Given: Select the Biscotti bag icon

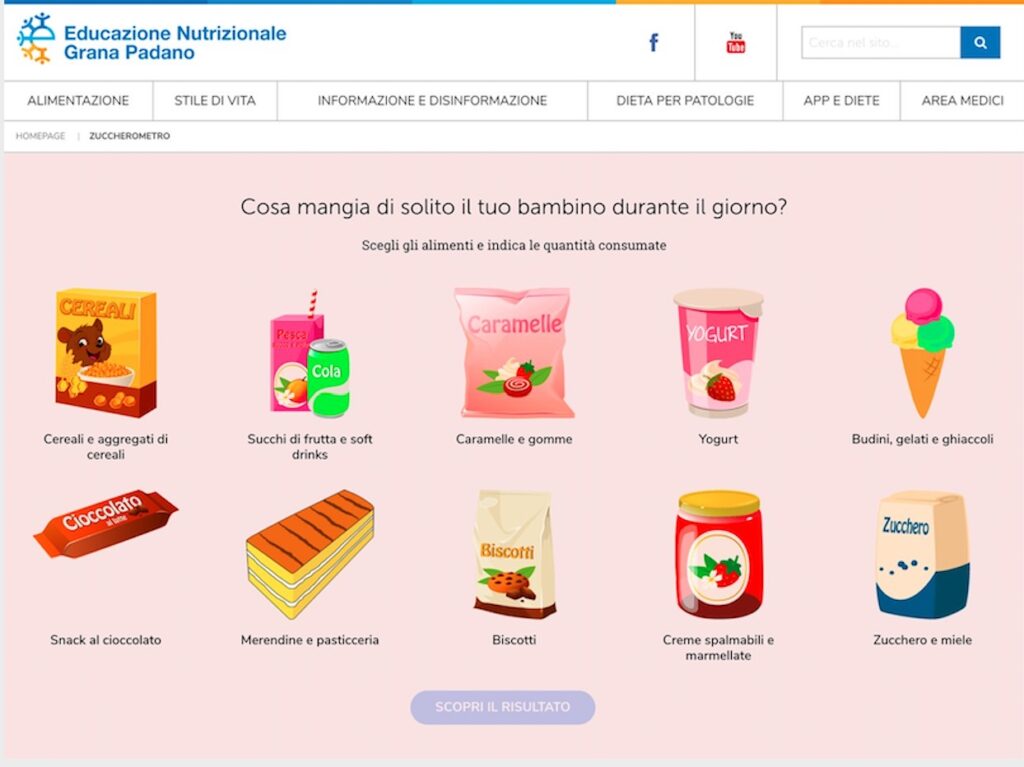Looking at the screenshot, I should [x=515, y=554].
